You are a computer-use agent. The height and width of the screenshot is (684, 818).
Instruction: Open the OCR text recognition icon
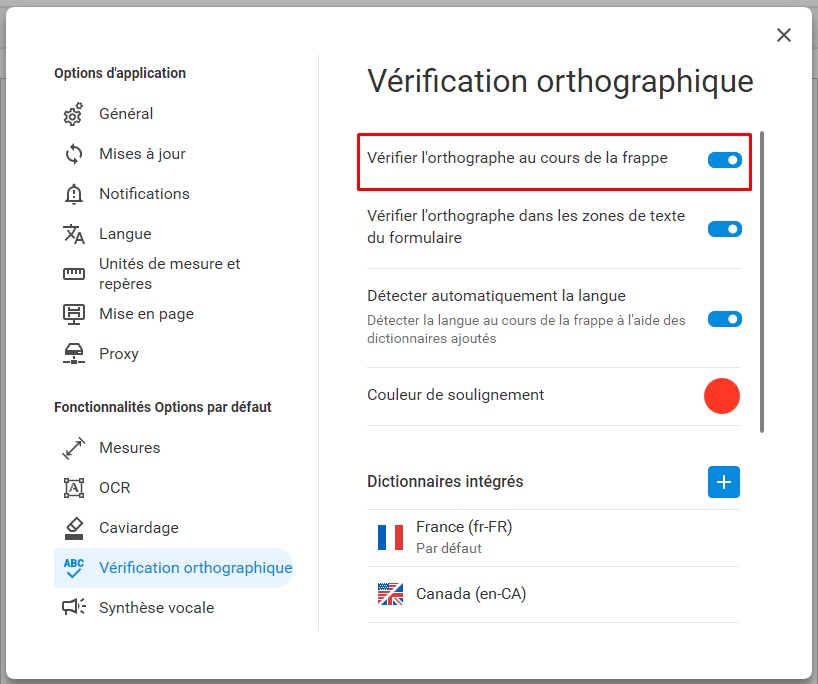74,488
